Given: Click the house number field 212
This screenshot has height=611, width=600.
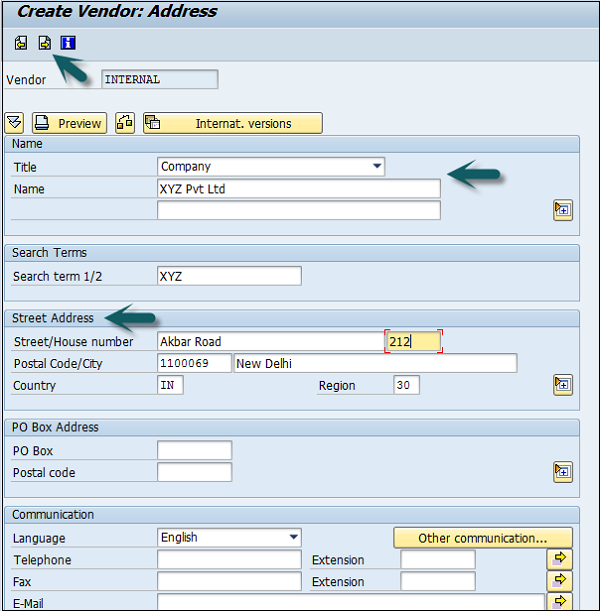Looking at the screenshot, I should click(x=413, y=341).
